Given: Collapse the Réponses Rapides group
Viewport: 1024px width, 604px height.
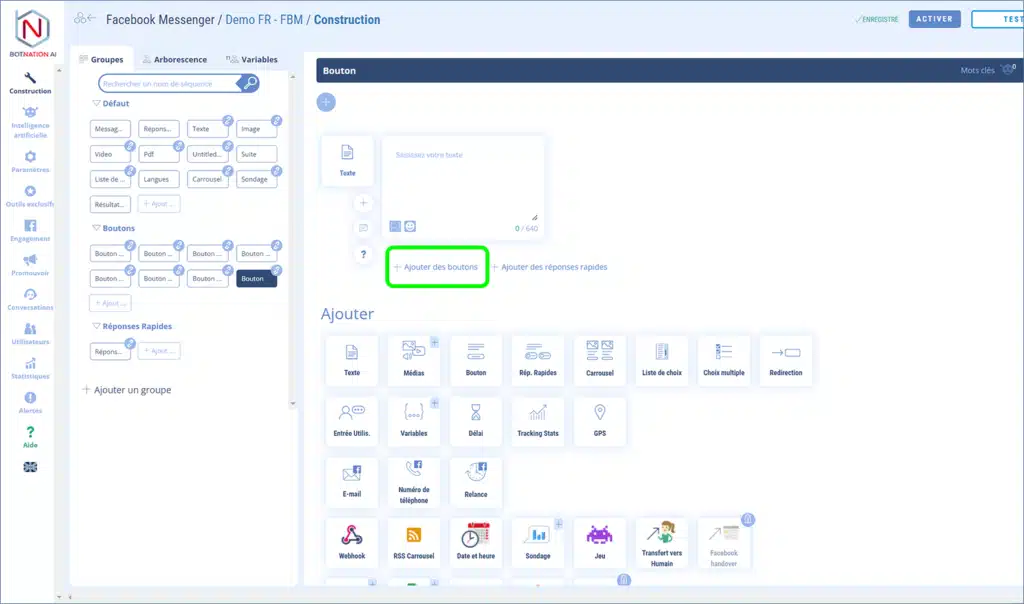Looking at the screenshot, I should point(97,326).
